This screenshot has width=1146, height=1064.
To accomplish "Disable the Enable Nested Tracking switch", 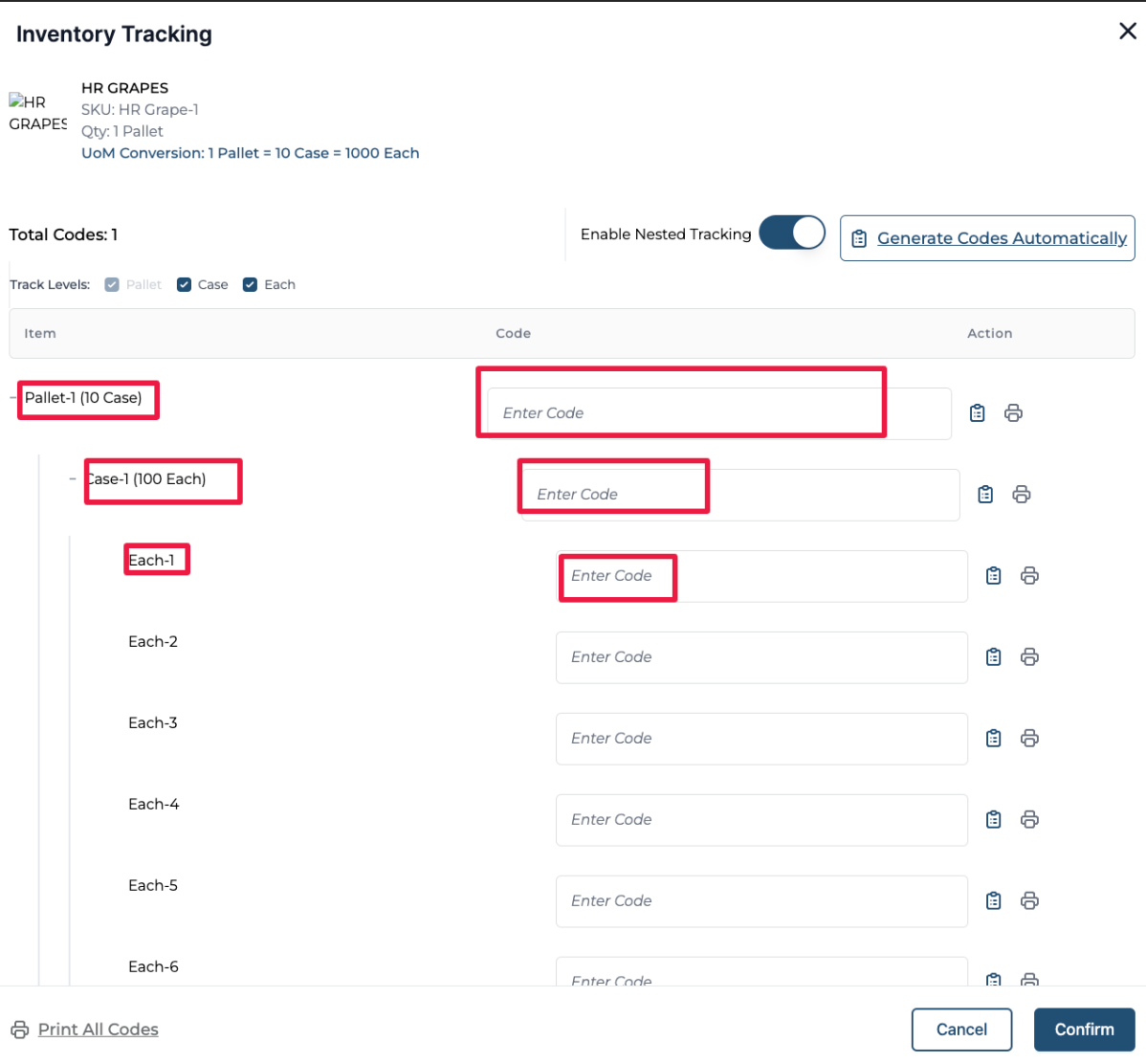I will click(x=792, y=233).
